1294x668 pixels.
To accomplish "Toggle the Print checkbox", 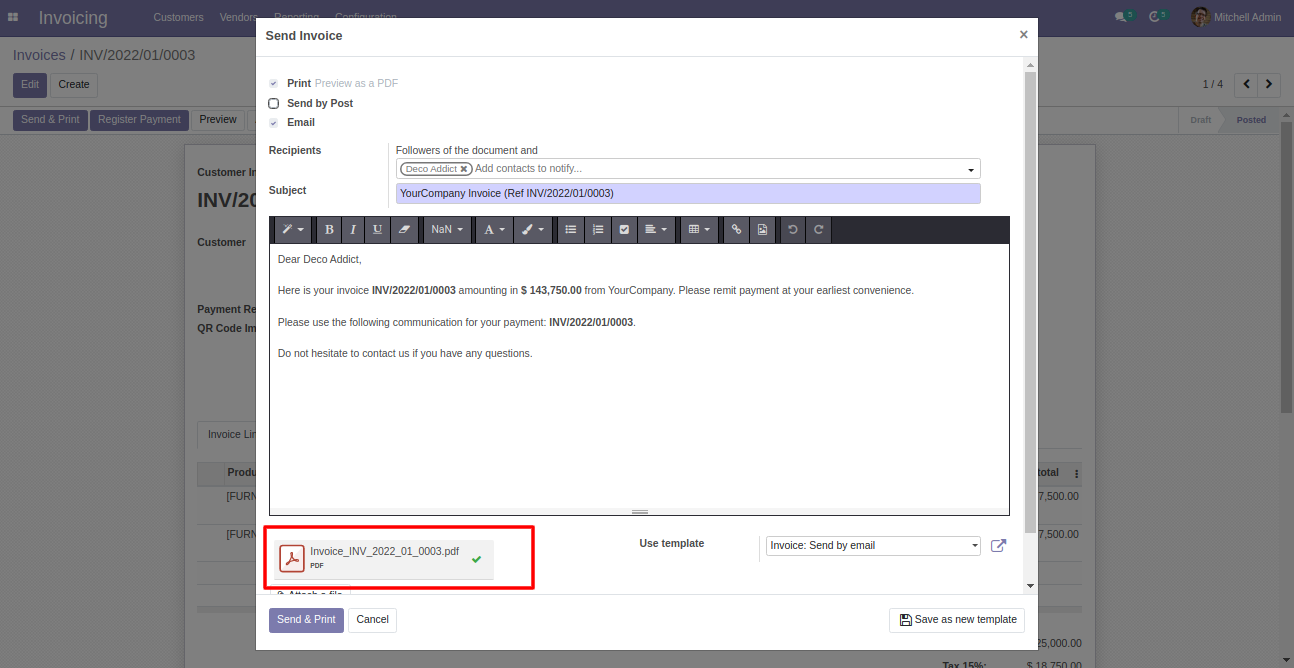I will [x=274, y=84].
